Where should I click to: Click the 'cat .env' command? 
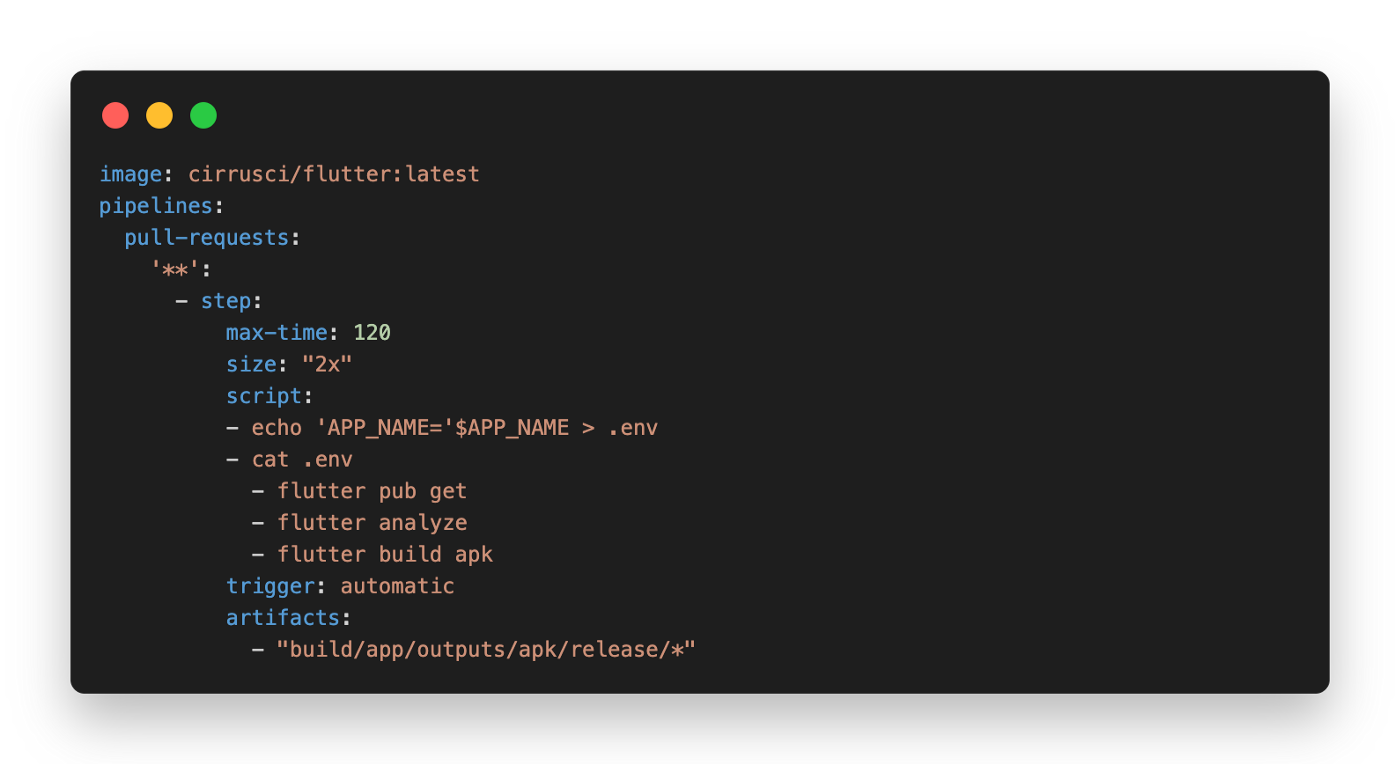point(302,460)
